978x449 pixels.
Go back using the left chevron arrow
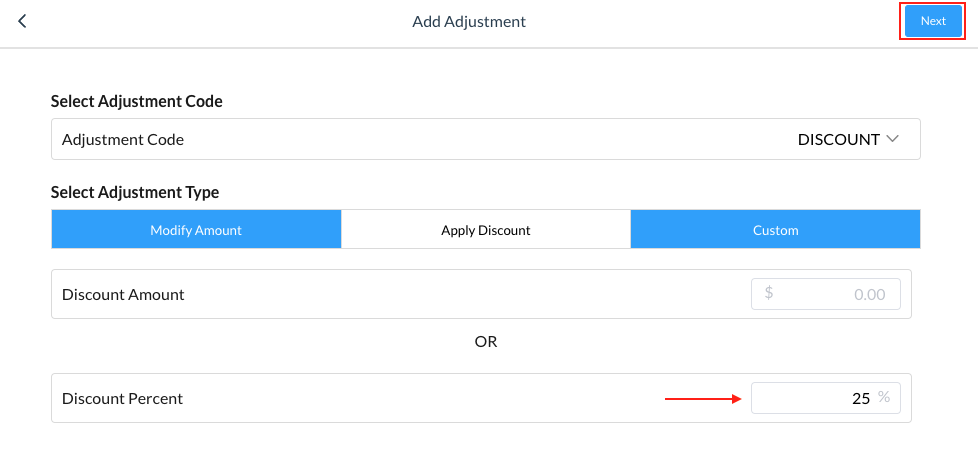(22, 21)
